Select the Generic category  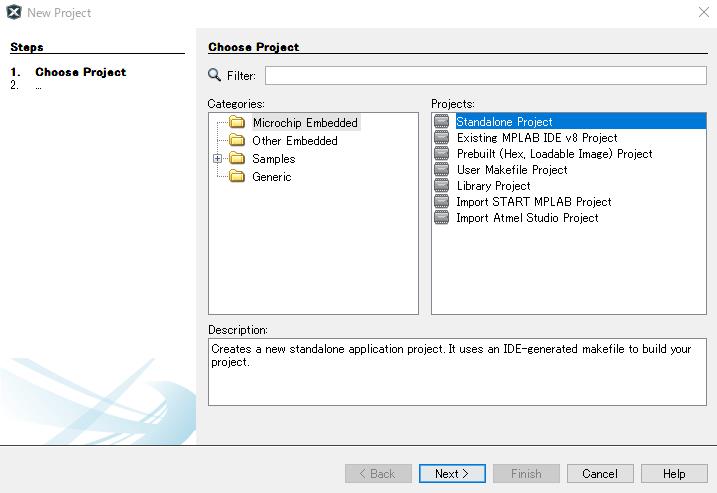[x=272, y=177]
